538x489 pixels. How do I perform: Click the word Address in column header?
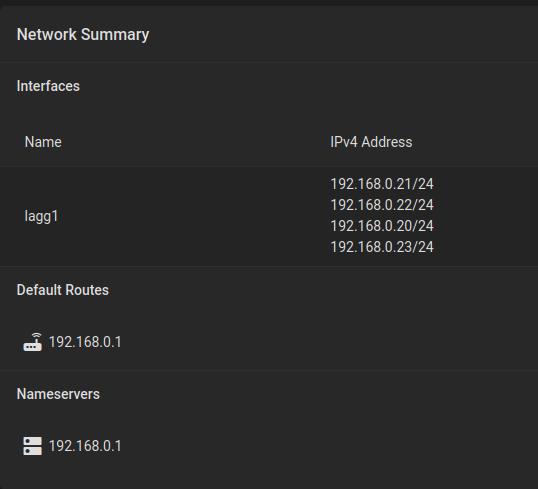387,142
